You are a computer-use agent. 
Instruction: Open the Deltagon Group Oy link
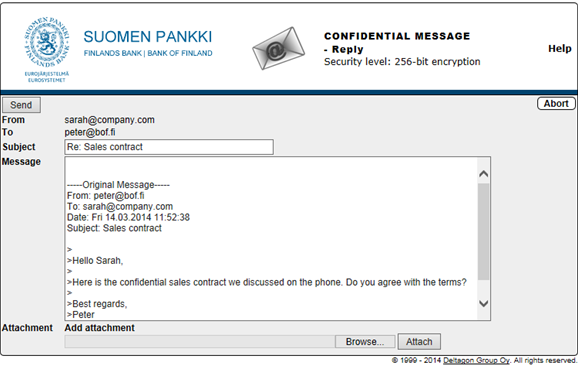pos(476,360)
